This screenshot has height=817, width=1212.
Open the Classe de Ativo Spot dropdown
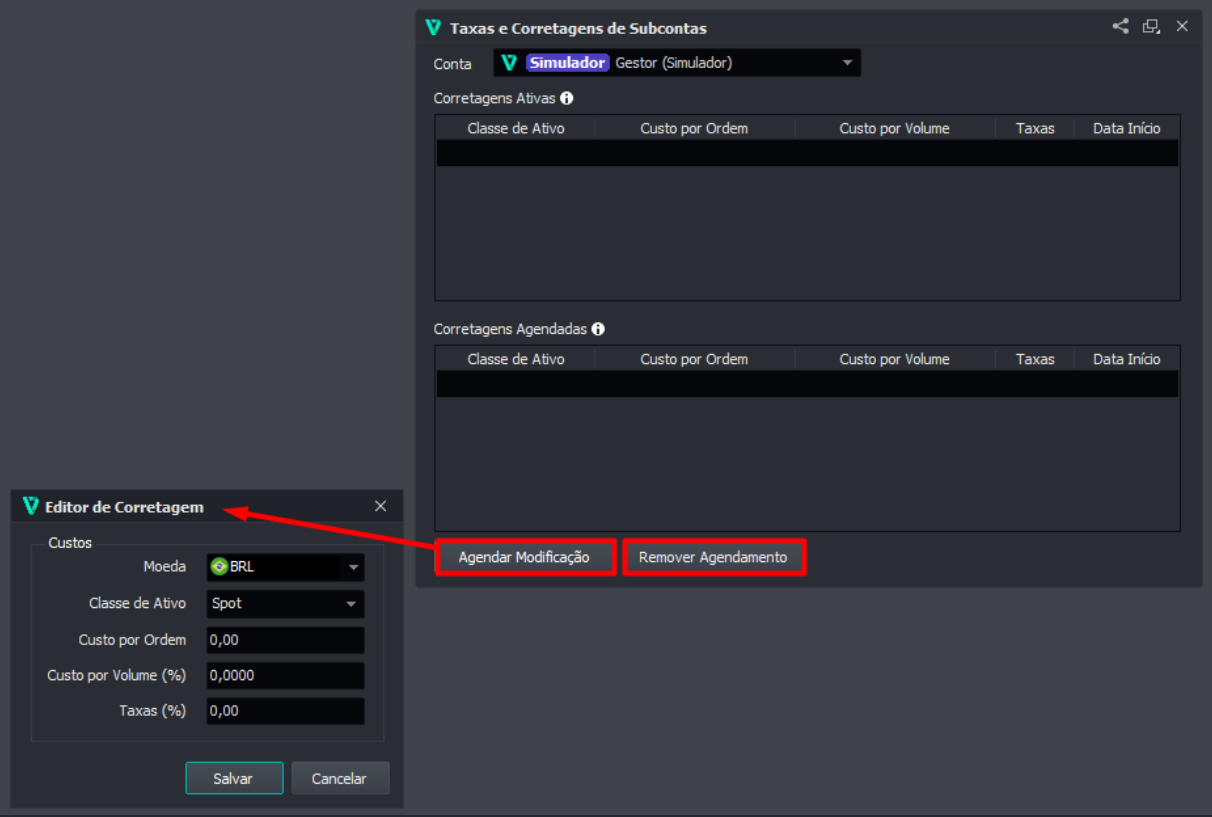(x=285, y=604)
